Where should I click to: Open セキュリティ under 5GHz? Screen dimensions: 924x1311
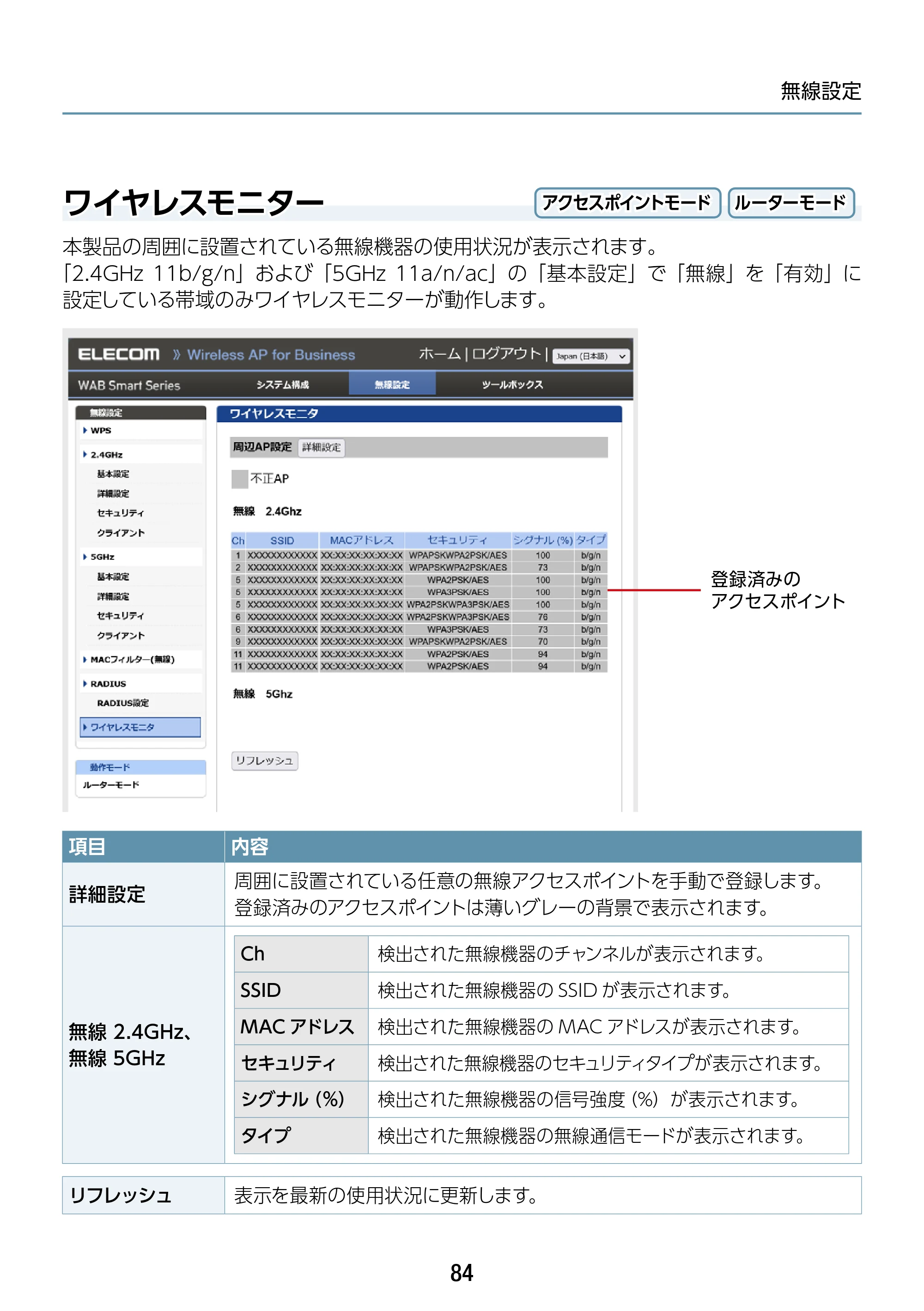121,615
